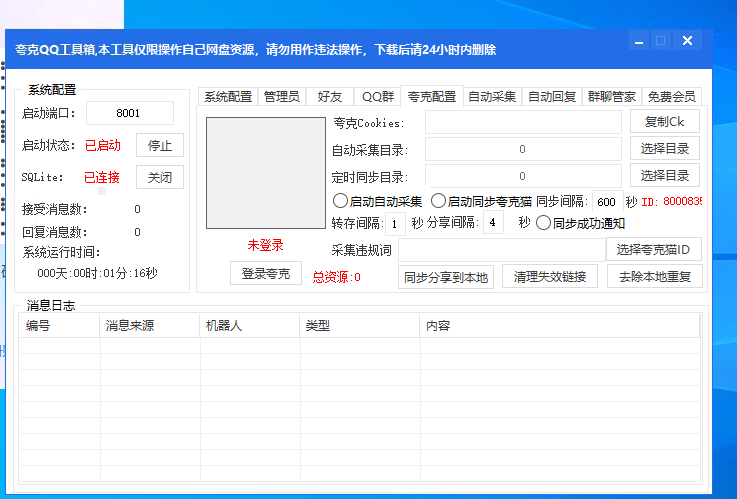Click the 夸克Cookies input field

point(523,123)
